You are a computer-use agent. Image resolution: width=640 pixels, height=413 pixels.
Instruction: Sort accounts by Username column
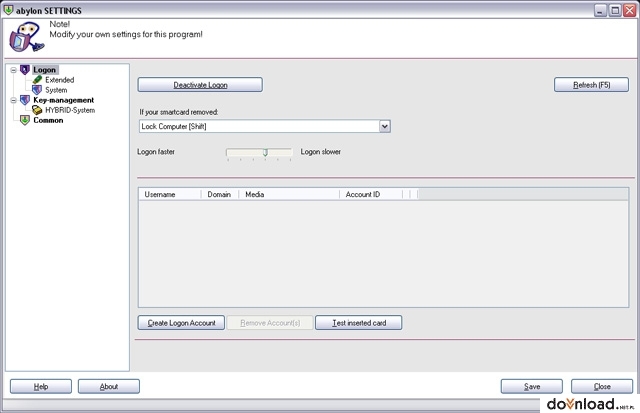click(170, 195)
